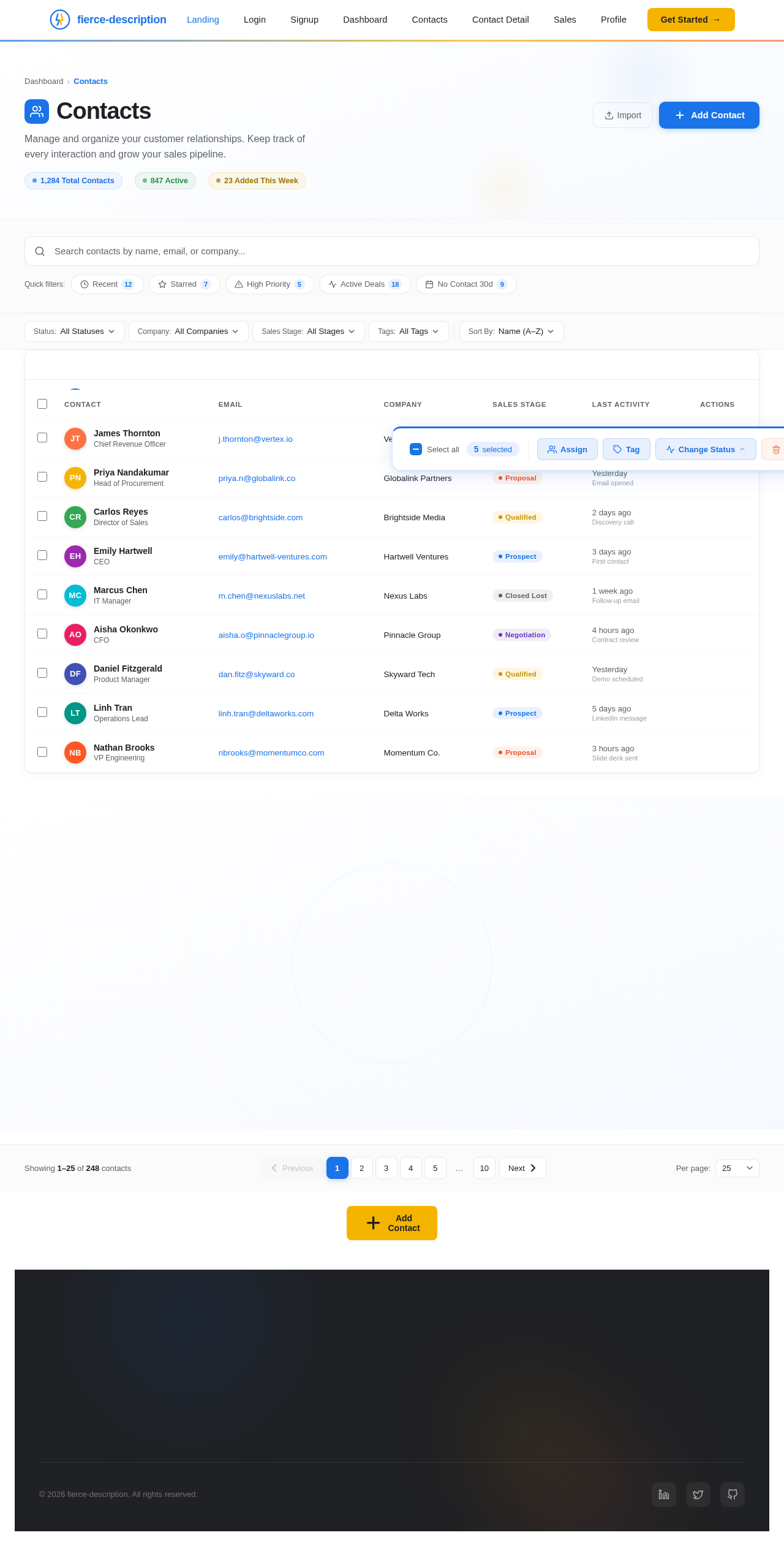Apply the High Priority quick filter
Viewport: 784px width, 1546px height.
point(269,284)
